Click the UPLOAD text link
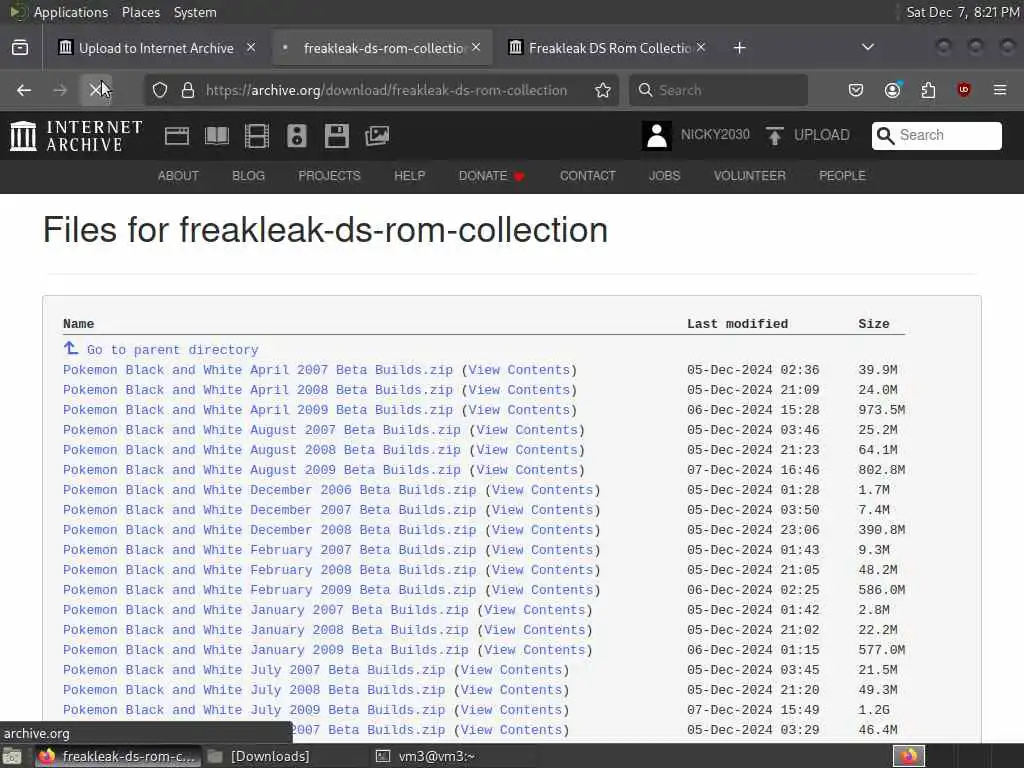Image resolution: width=1024 pixels, height=768 pixels. [x=822, y=135]
